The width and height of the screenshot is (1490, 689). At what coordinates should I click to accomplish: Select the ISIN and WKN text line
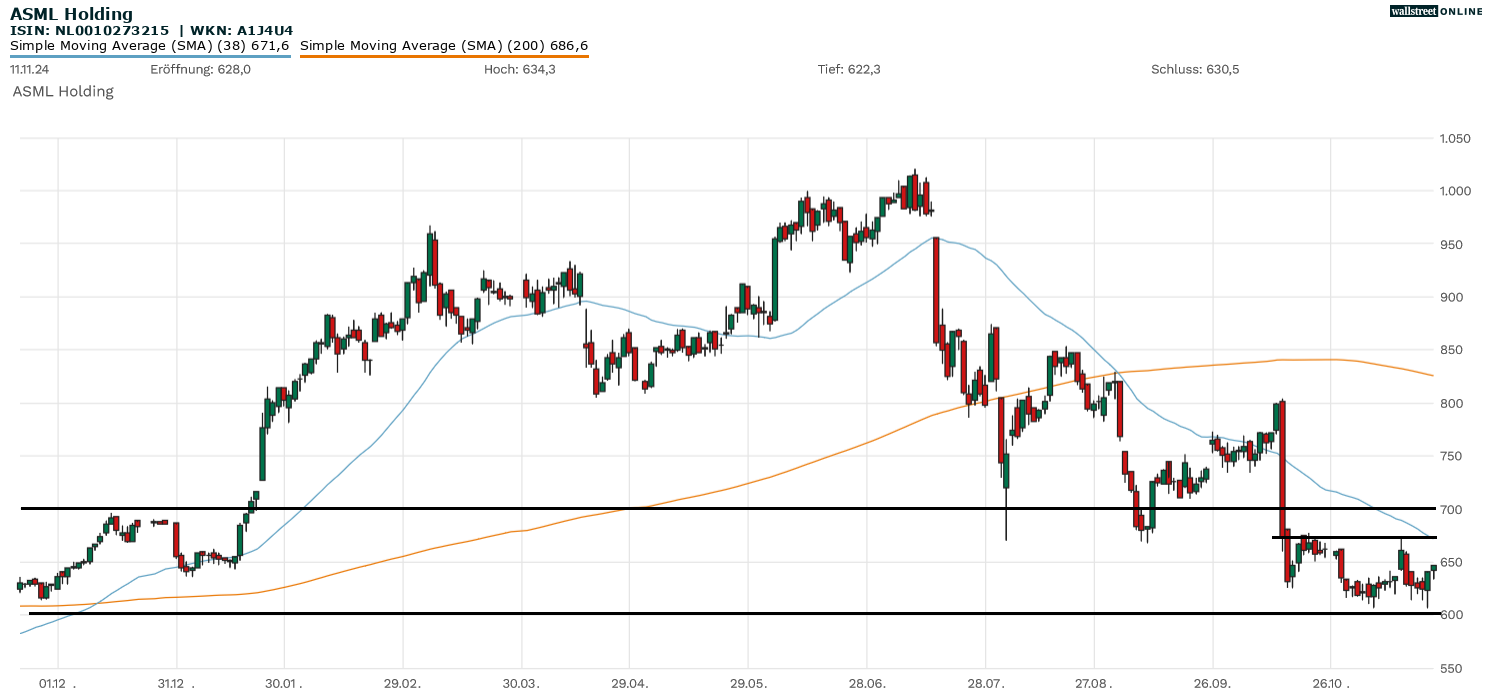click(x=151, y=30)
